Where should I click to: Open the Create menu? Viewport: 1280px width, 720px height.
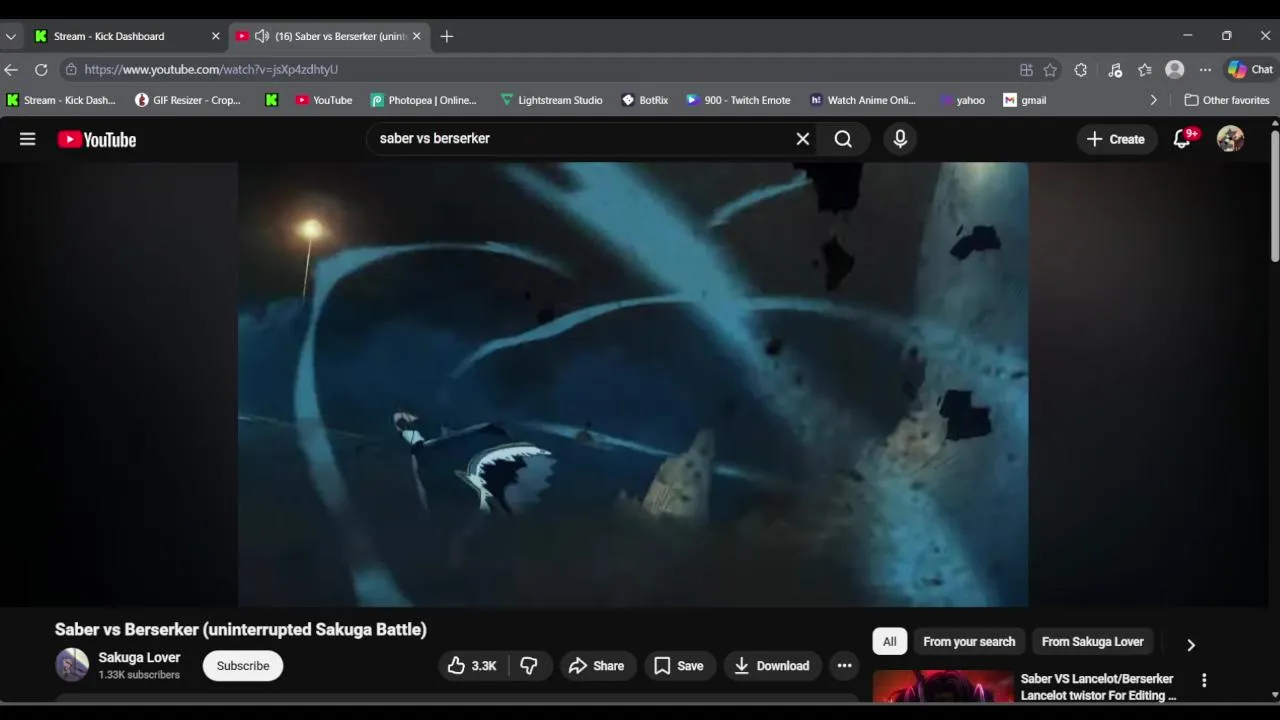click(1115, 139)
